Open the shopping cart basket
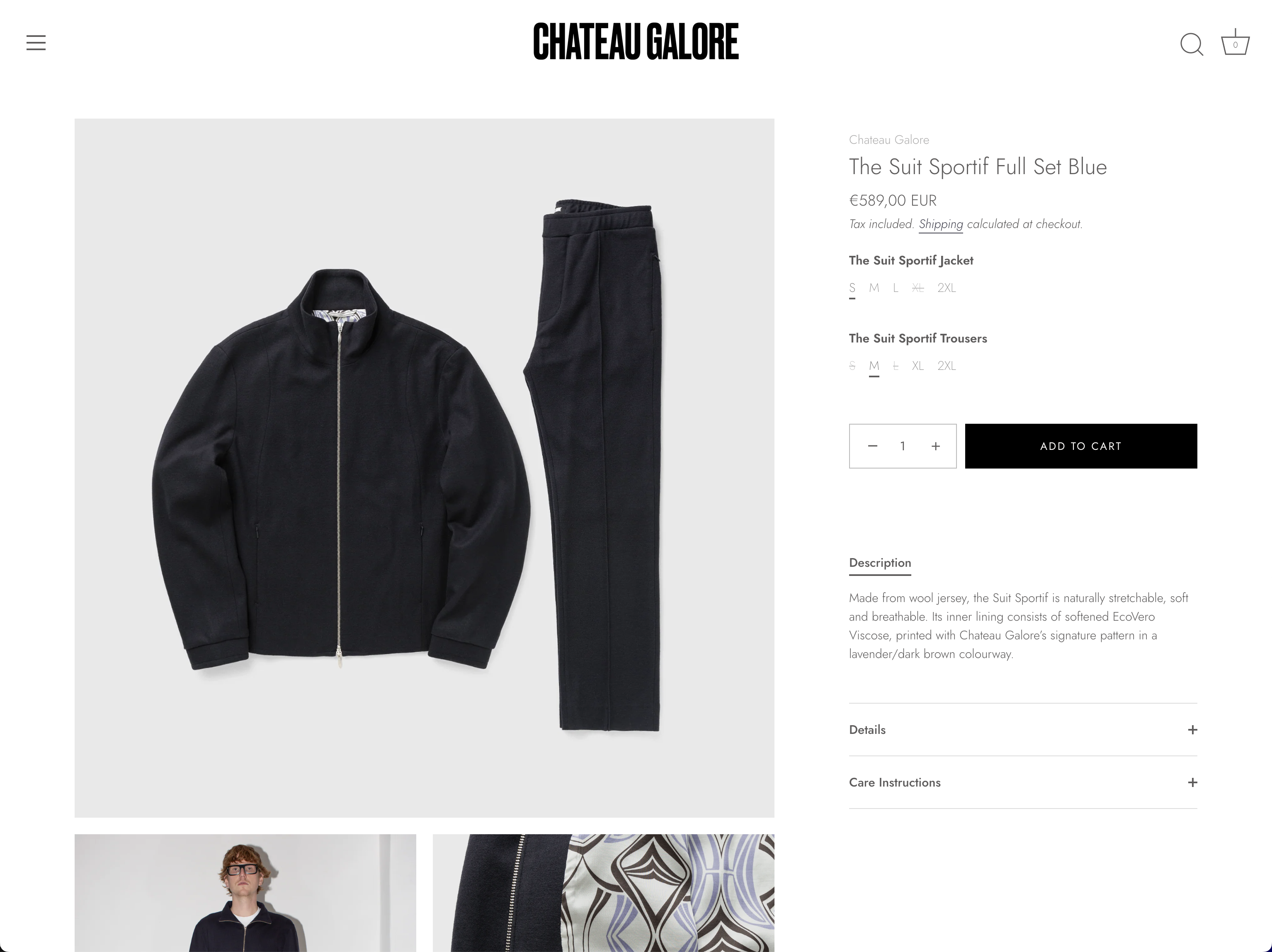Image resolution: width=1272 pixels, height=952 pixels. coord(1235,42)
